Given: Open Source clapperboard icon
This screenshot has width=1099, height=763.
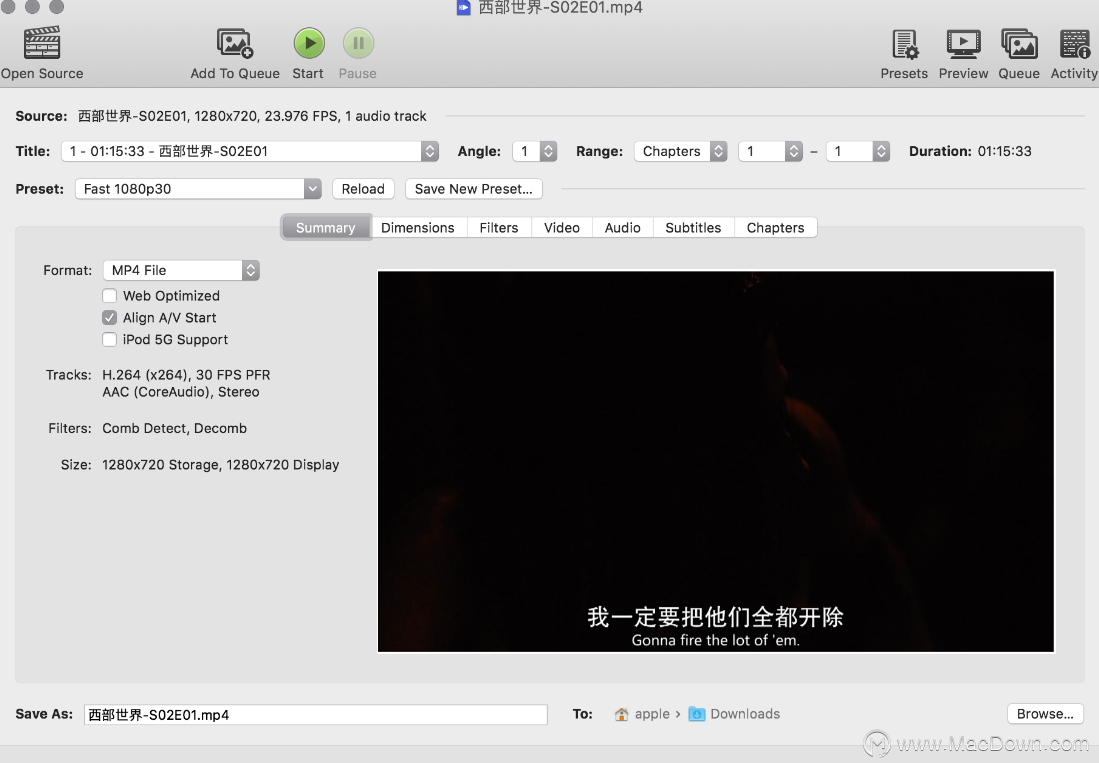Looking at the screenshot, I should click(42, 43).
